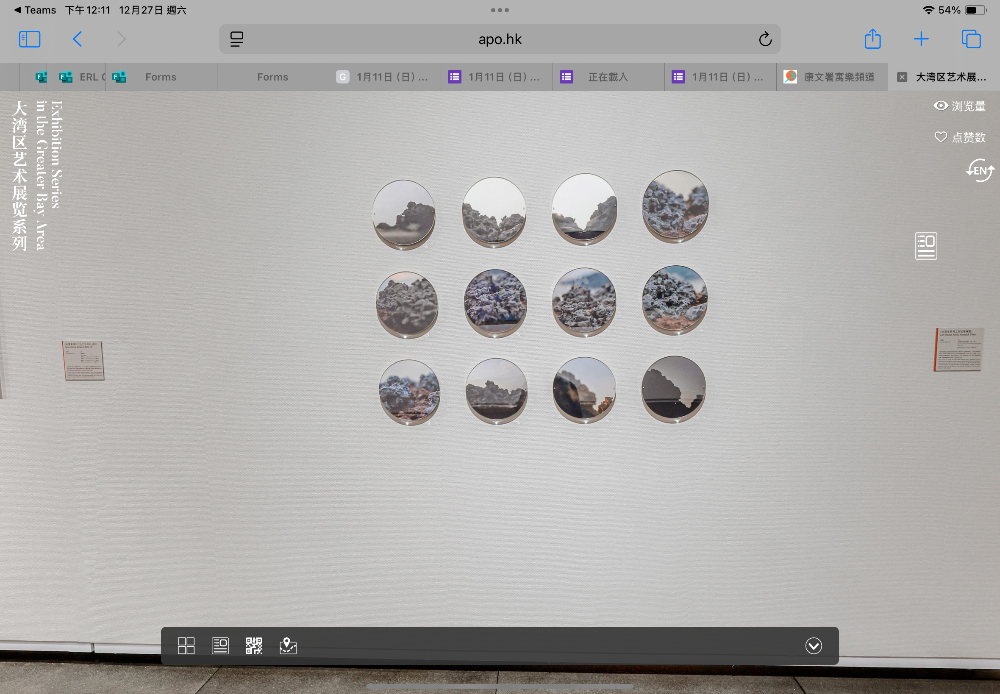1000x694 pixels.
Task: Click the exhibit info icon in bottom toolbar
Action: click(221, 646)
